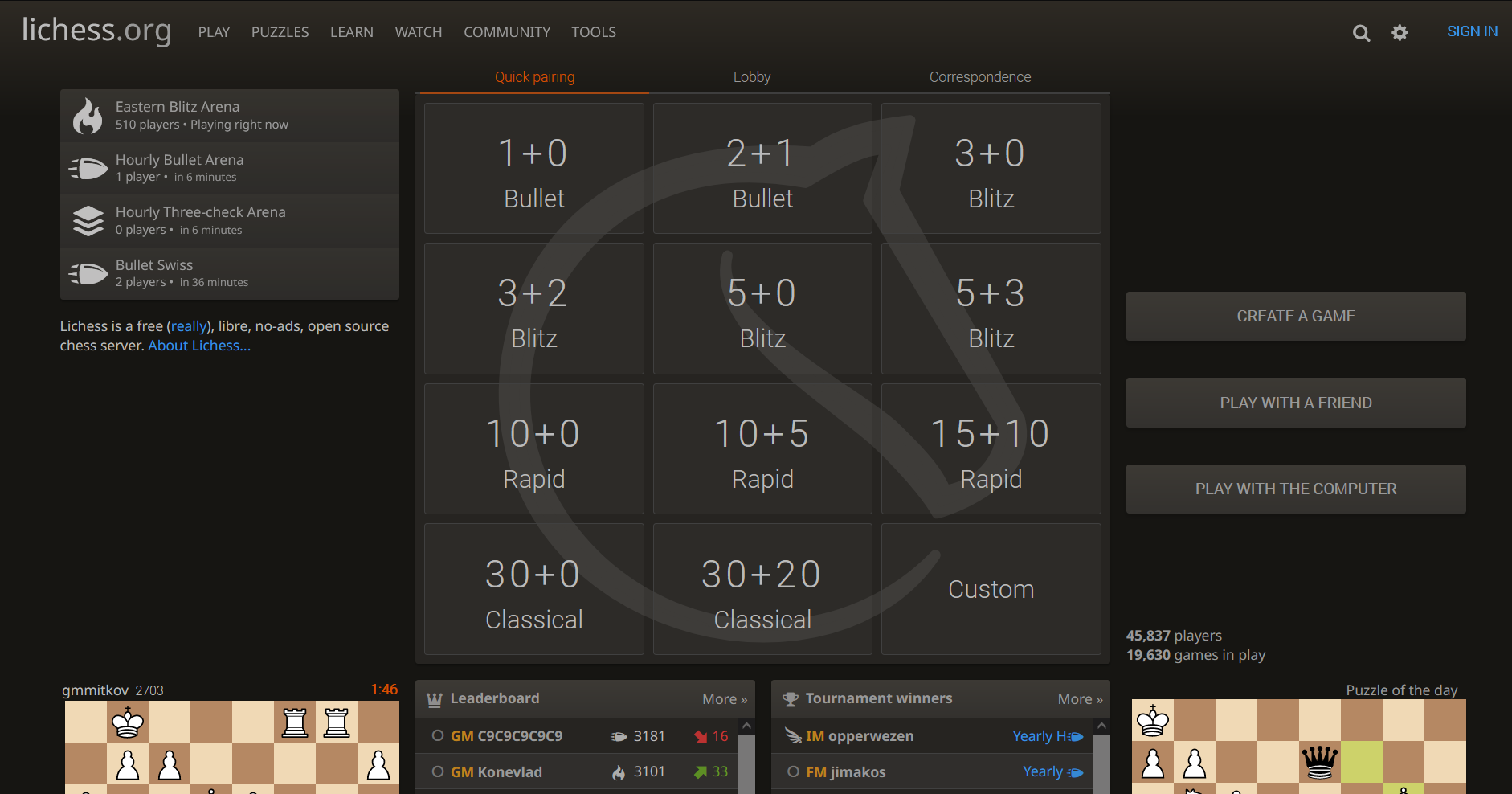Click the trophy icon beside Tournament winners
1512x794 pixels.
click(x=792, y=698)
